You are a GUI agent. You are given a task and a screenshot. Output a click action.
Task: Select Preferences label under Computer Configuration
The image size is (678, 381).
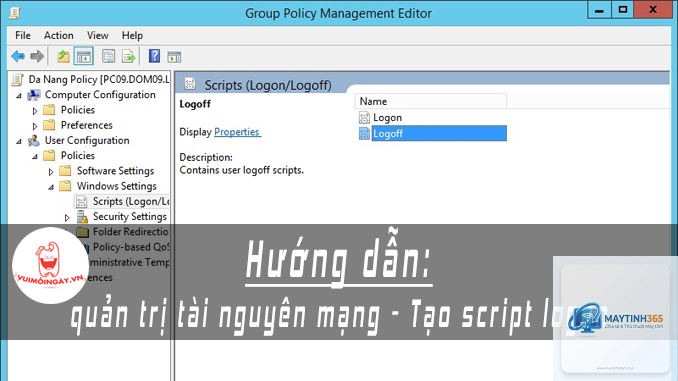point(86,125)
